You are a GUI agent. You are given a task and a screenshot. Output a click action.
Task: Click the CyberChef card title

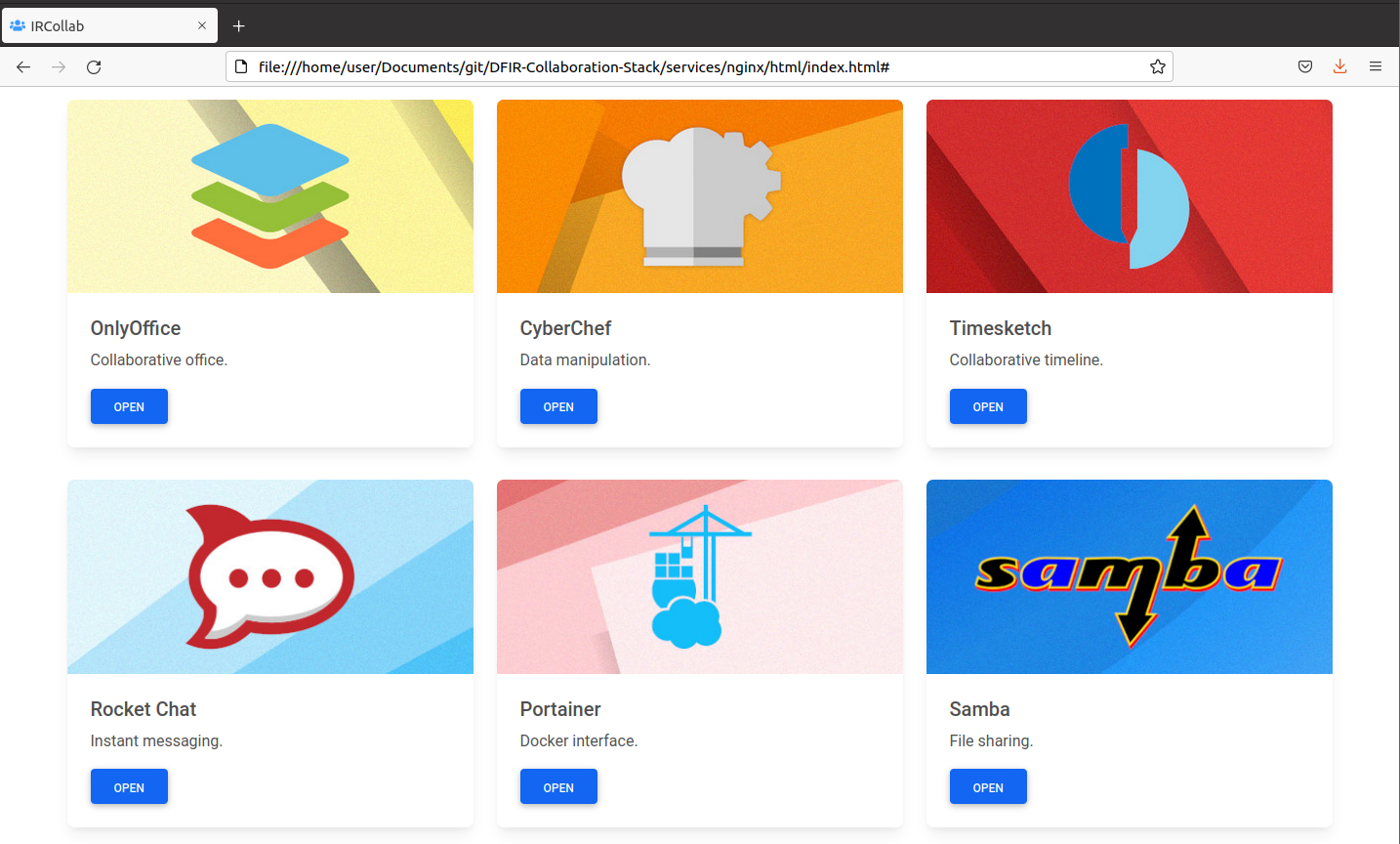[566, 328]
